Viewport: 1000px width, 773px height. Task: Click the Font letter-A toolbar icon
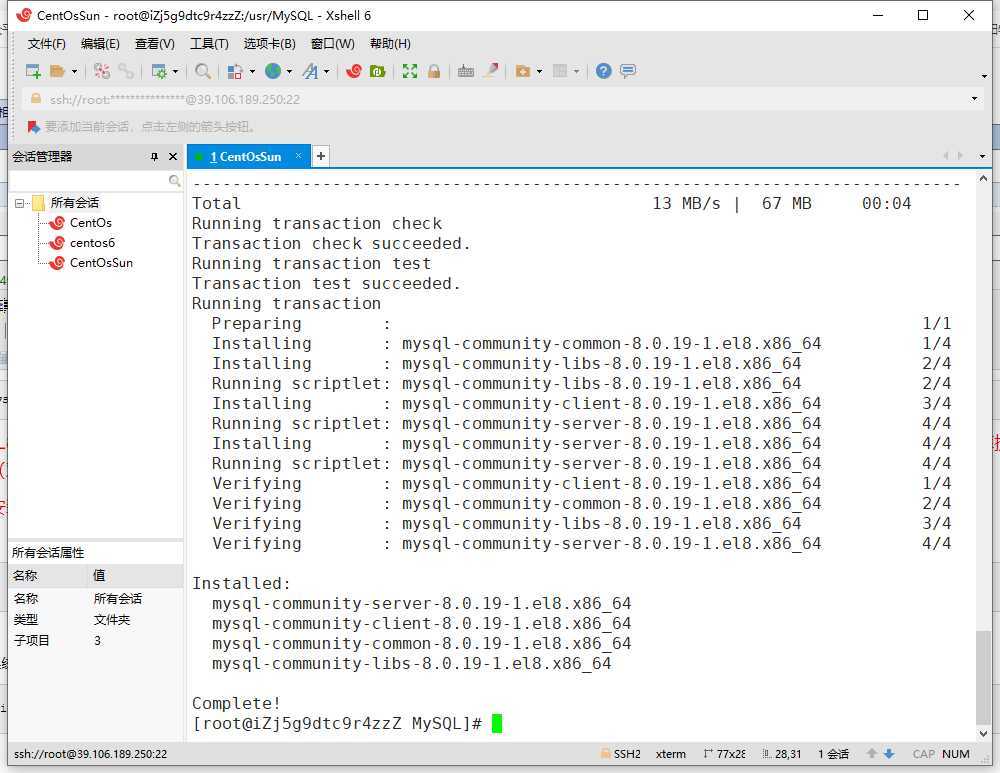[311, 71]
